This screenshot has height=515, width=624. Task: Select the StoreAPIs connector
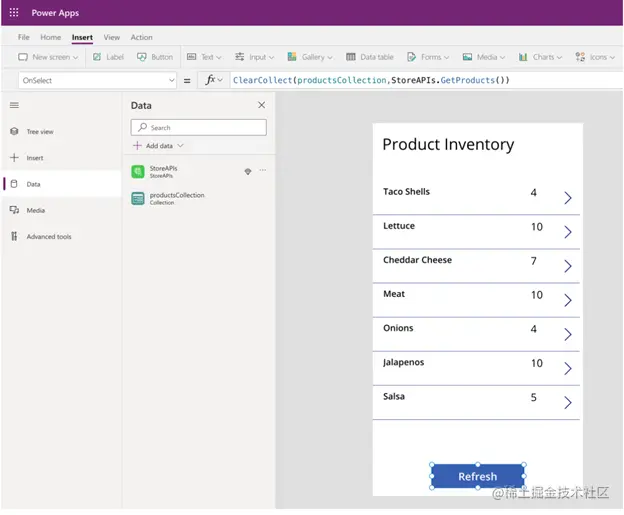[163, 172]
